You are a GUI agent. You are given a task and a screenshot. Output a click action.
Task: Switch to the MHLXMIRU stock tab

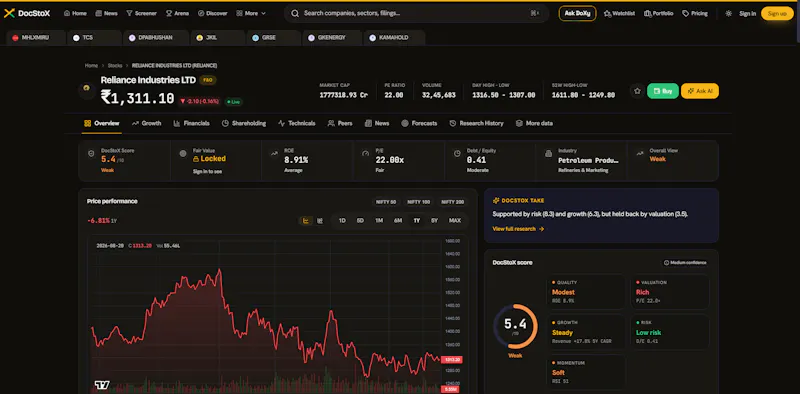tap(36, 38)
